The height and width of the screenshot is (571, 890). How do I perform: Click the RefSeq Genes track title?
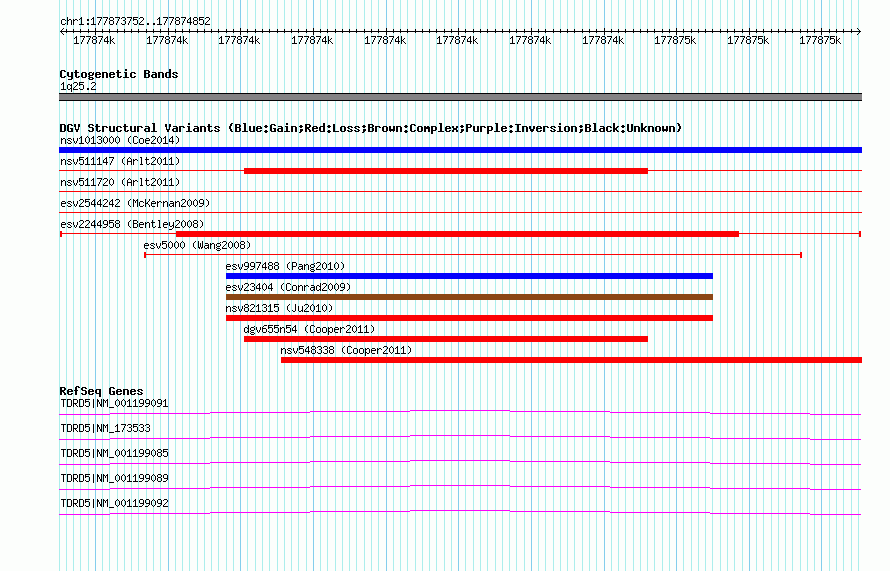101,391
